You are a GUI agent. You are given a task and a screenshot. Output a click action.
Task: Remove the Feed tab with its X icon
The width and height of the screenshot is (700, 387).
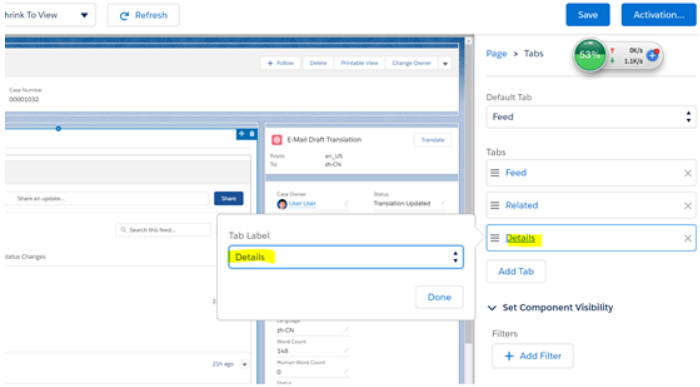coord(688,173)
